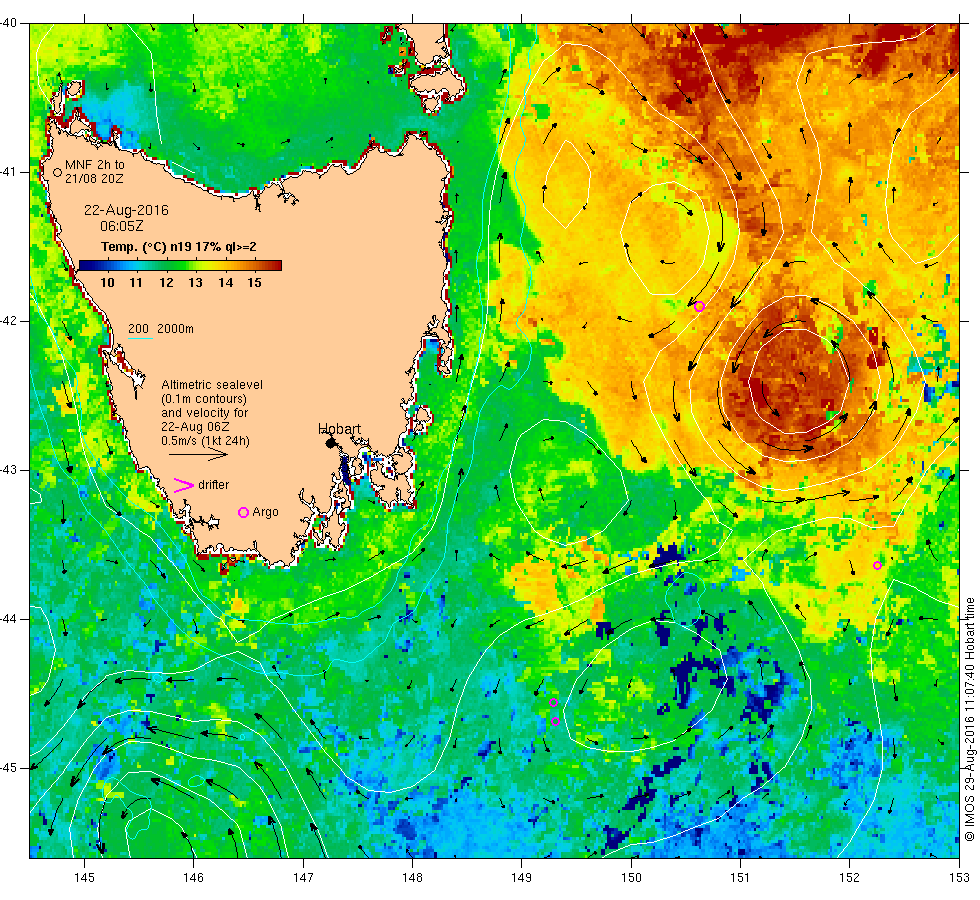Click the lower Argo circle near 149.3E 44.7S
This screenshot has height=900, width=980.
(x=556, y=722)
